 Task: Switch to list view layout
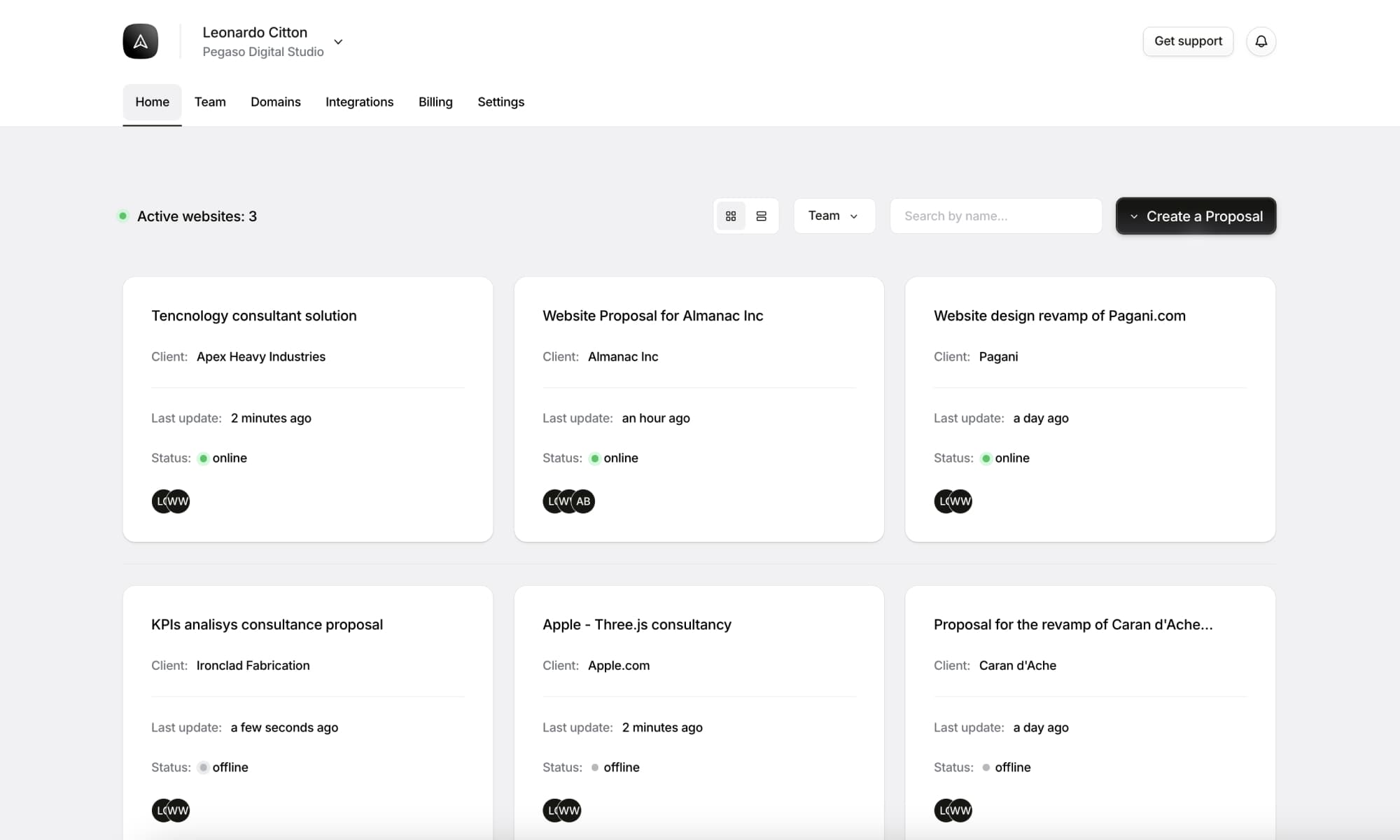[x=762, y=216]
